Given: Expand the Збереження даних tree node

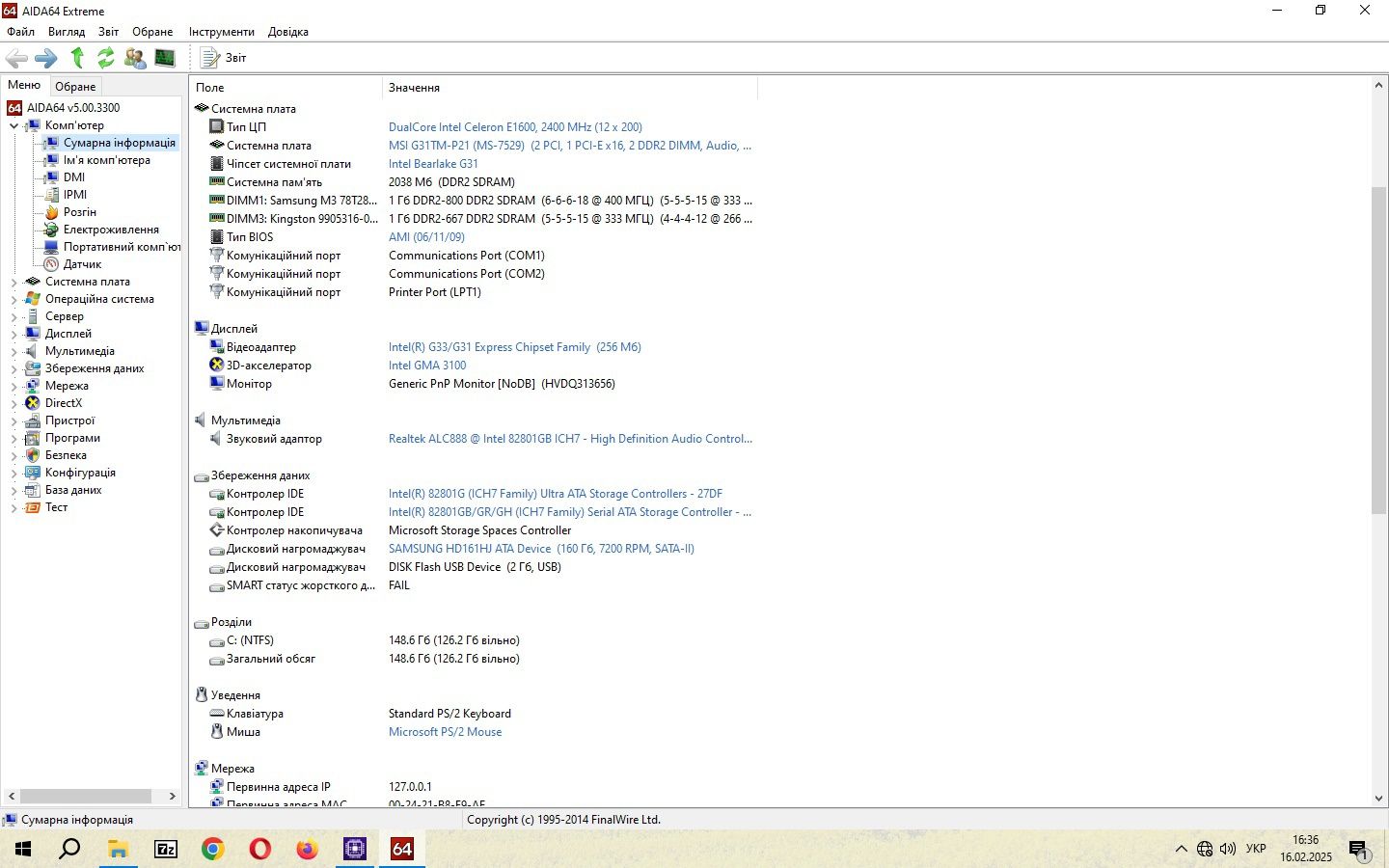Looking at the screenshot, I should coord(14,368).
